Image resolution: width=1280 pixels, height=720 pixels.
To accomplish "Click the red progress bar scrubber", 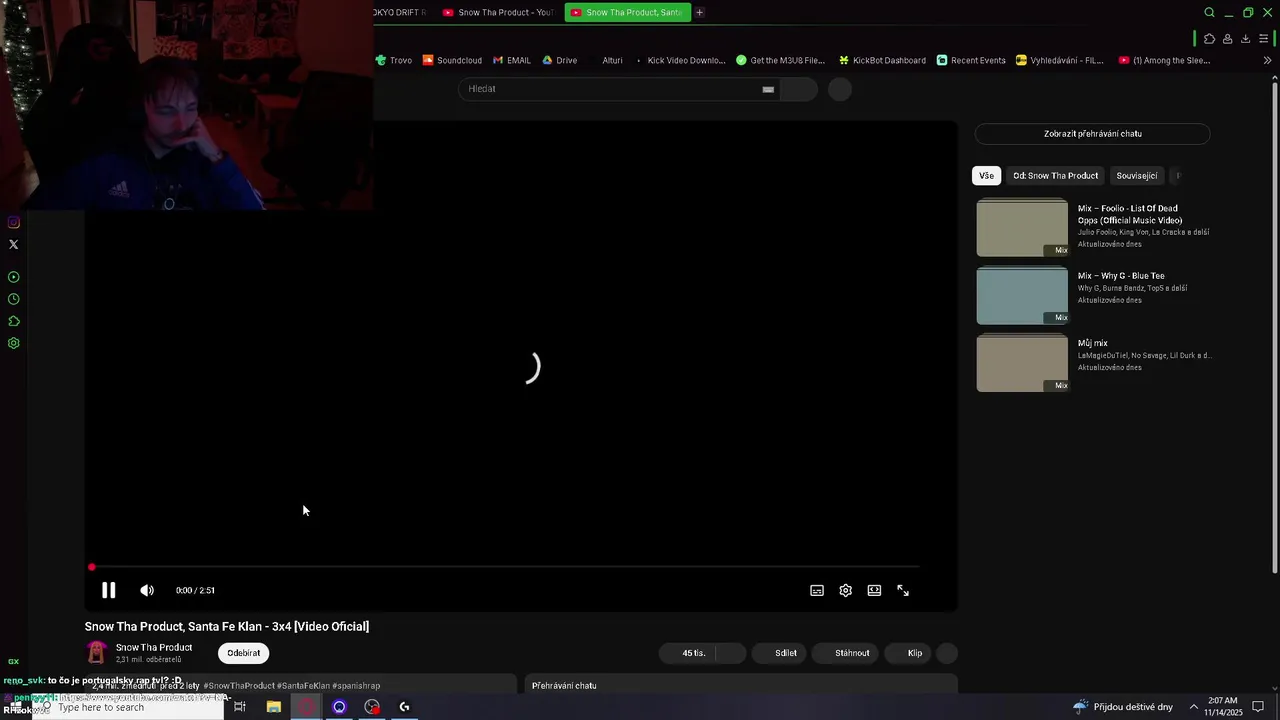I will coord(91,568).
